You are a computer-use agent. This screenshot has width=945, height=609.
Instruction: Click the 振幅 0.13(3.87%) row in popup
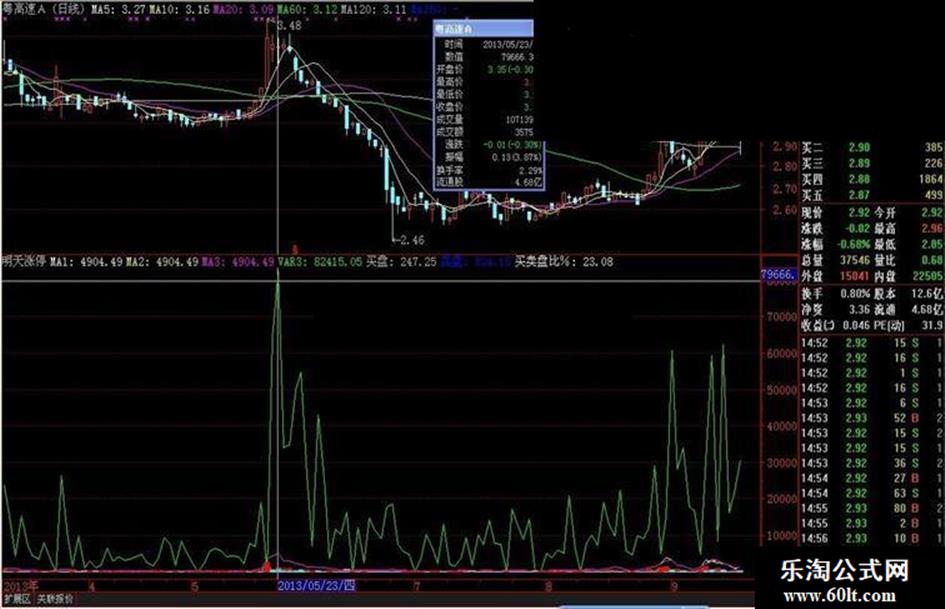[x=489, y=157]
